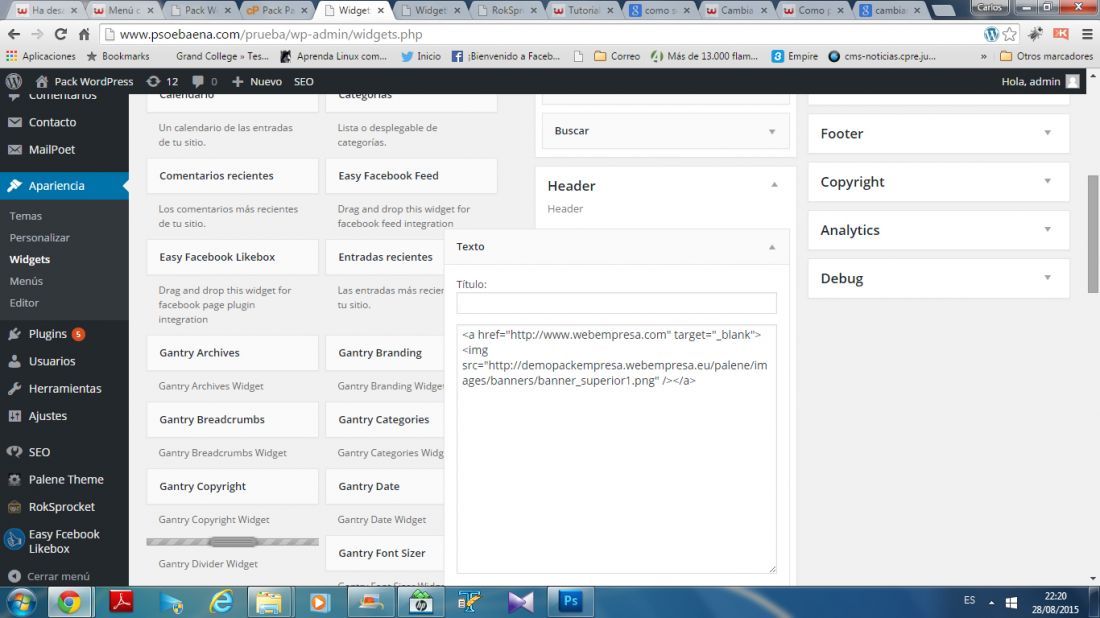
Task: Reload the page
Action: tap(60, 34)
